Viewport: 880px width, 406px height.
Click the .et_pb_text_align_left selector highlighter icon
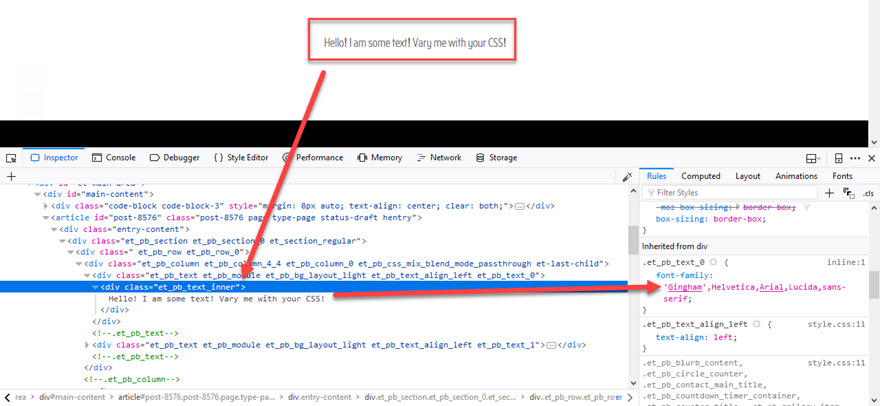(757, 324)
